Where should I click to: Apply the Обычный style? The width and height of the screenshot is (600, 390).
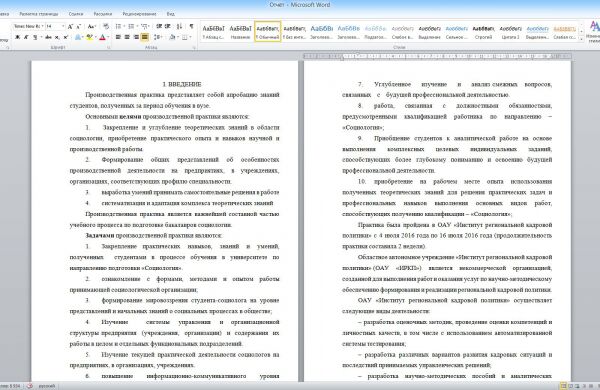click(x=267, y=31)
